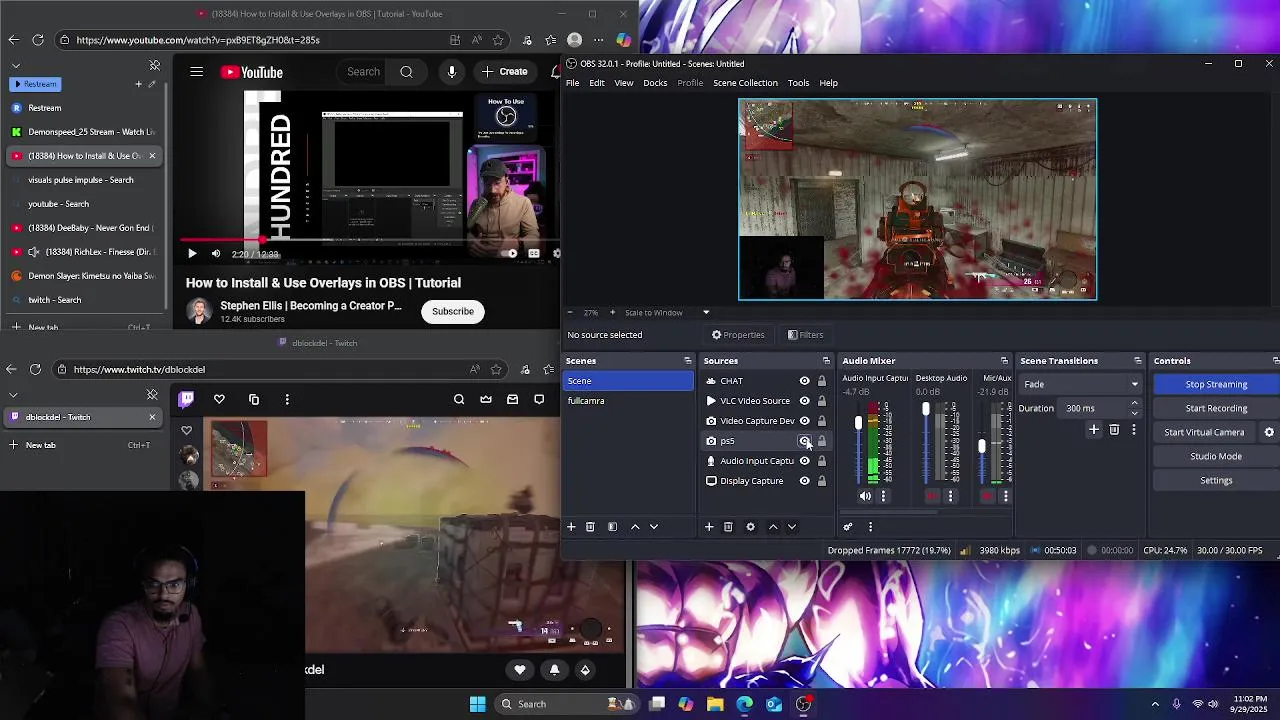Open the Audio Input Capture channel three-dot menu
The image size is (1280, 720).
(x=883, y=496)
